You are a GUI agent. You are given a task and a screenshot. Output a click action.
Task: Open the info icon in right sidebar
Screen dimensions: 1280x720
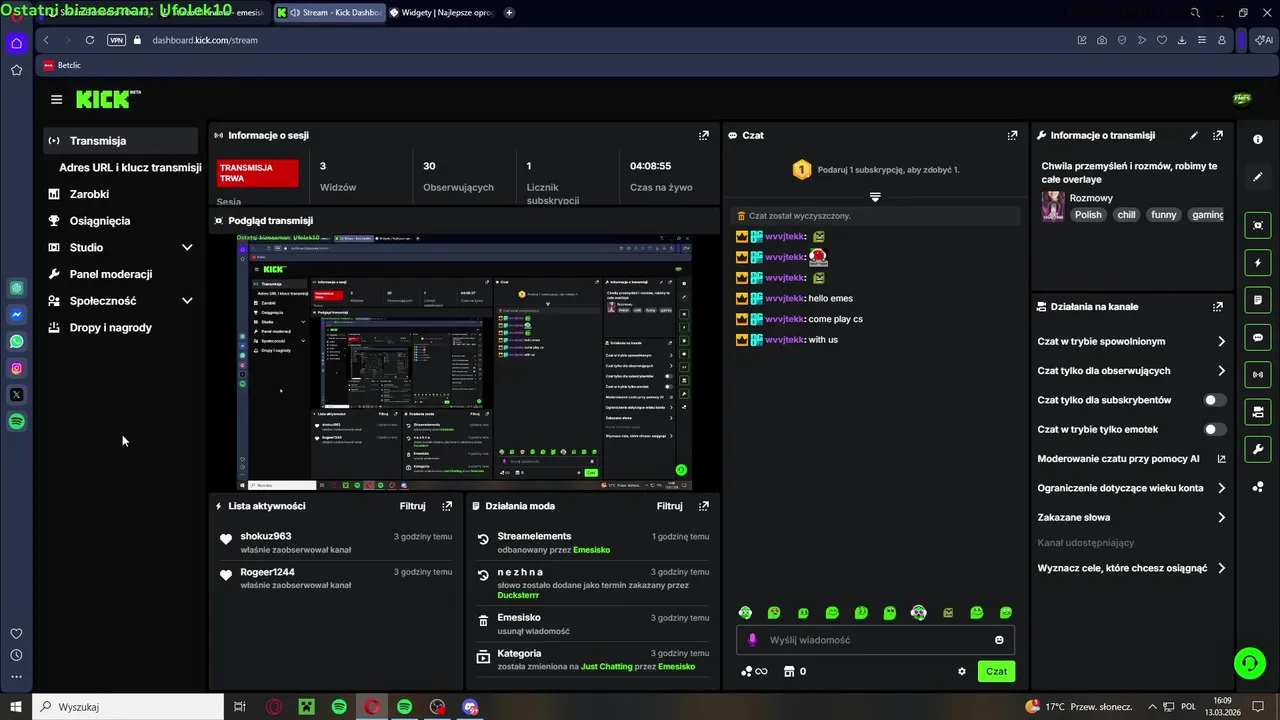[x=1258, y=140]
